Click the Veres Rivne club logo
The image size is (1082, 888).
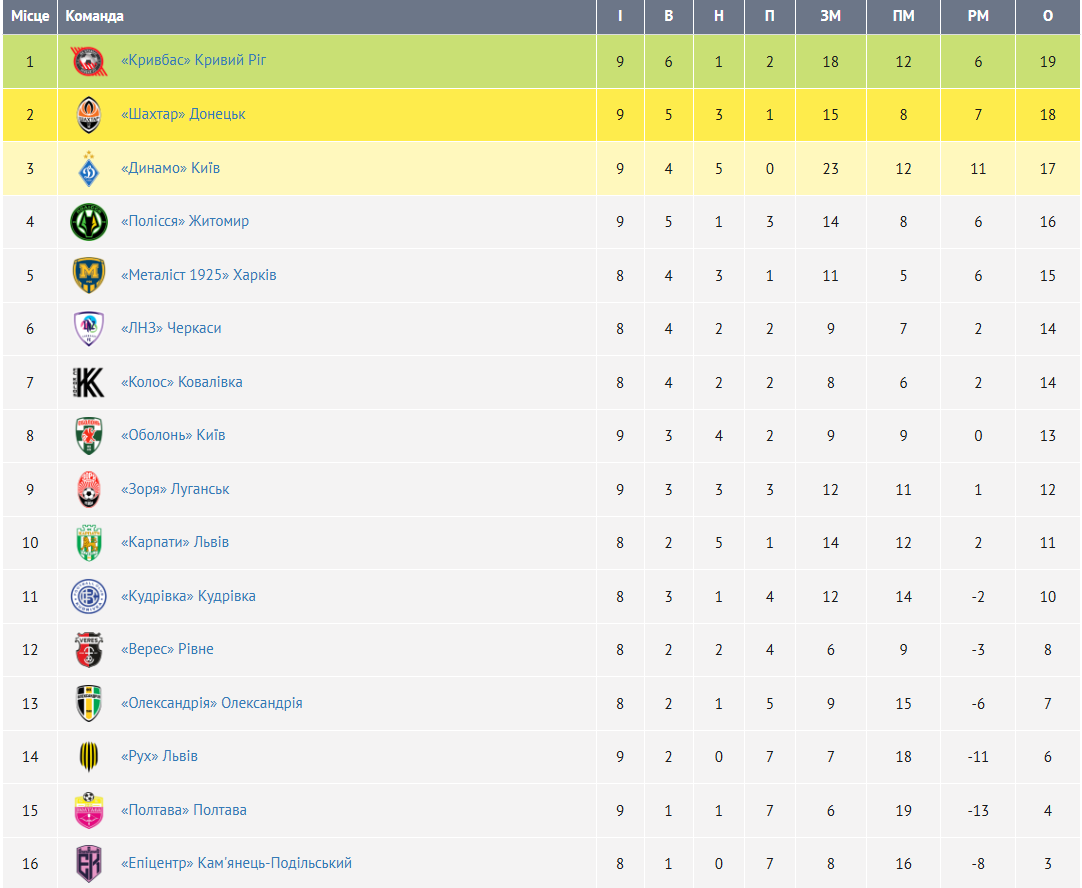pos(88,650)
